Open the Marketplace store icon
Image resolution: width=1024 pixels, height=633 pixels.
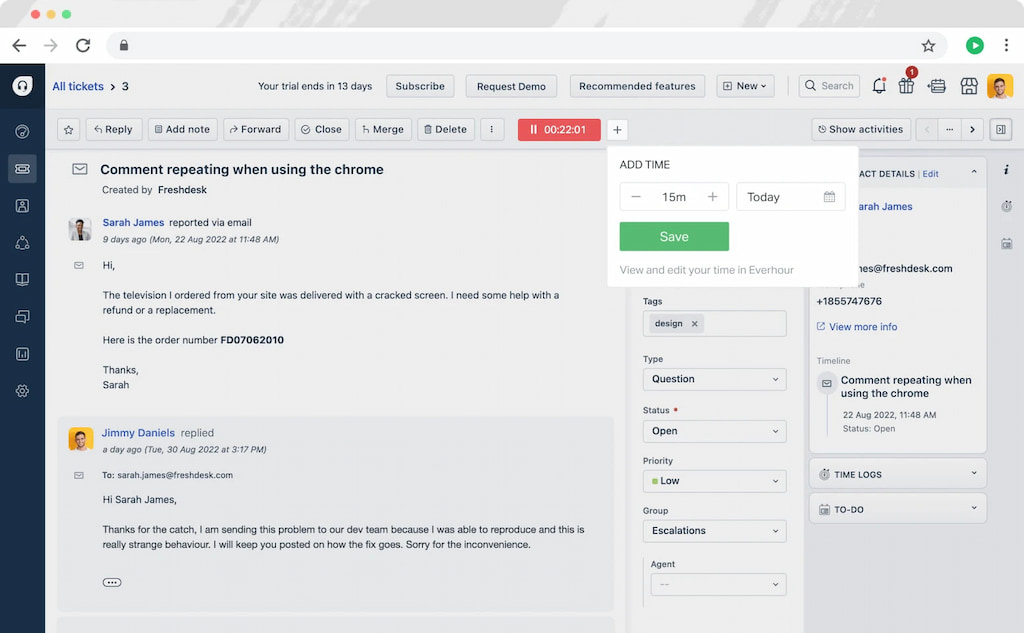coord(968,87)
